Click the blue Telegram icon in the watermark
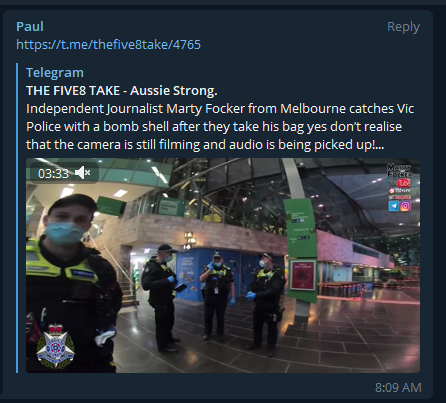The height and width of the screenshot is (403, 446). pyautogui.click(x=394, y=206)
